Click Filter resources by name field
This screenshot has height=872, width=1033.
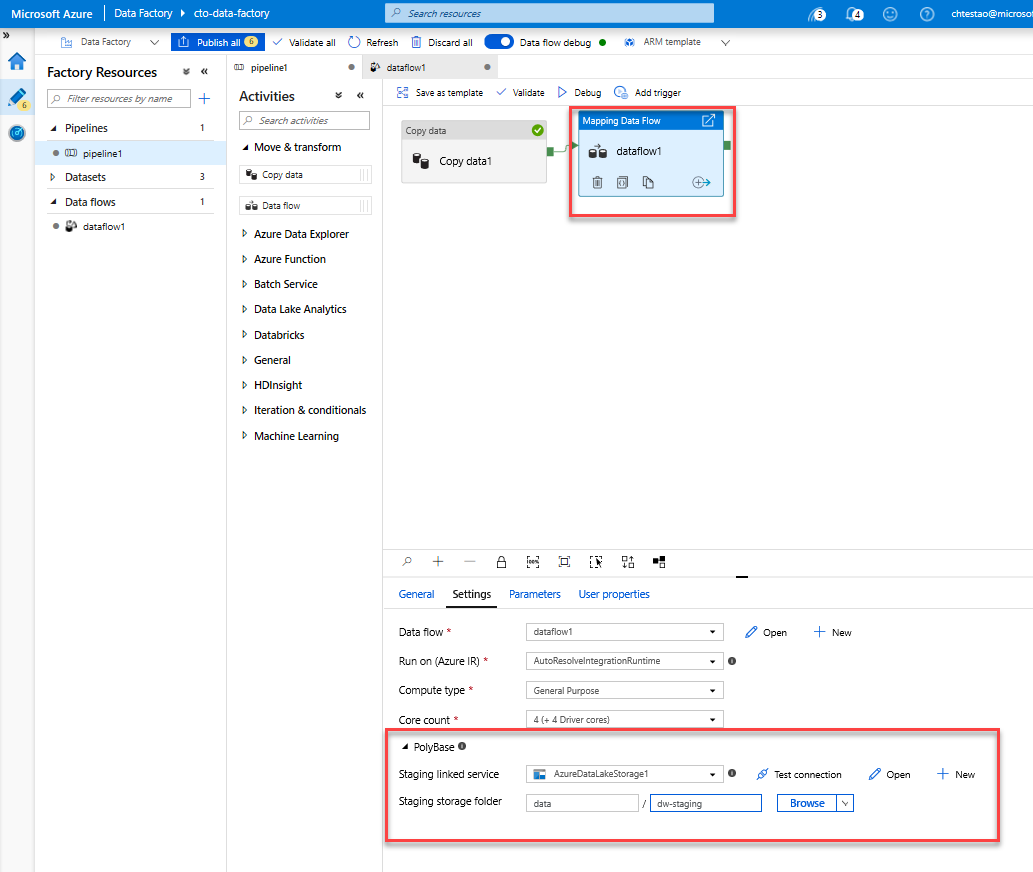(x=119, y=99)
